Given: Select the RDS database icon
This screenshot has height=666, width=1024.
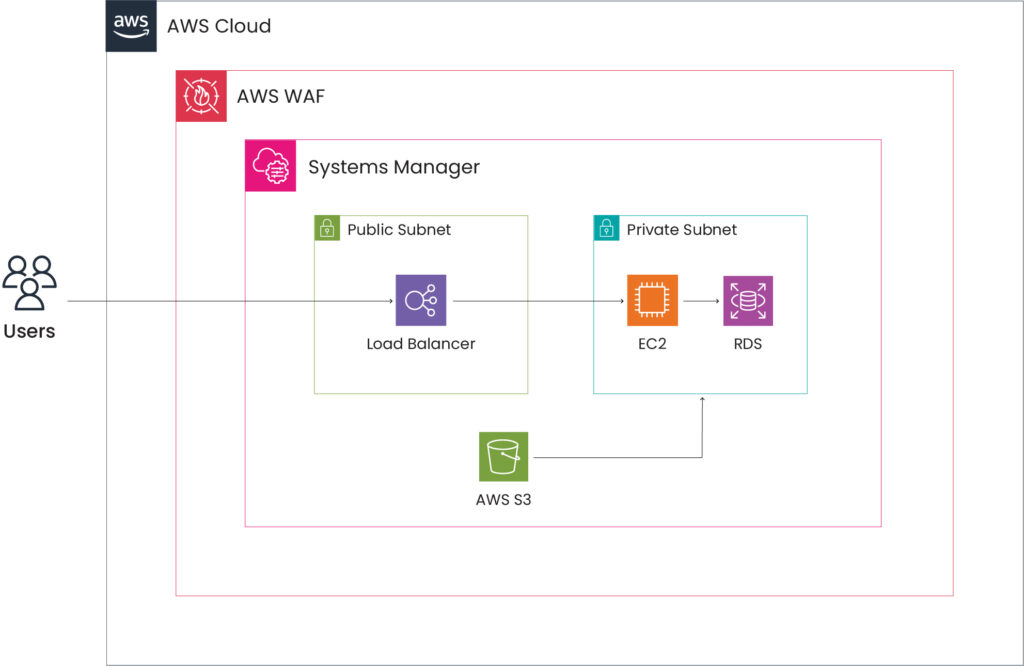Looking at the screenshot, I should point(748,300).
